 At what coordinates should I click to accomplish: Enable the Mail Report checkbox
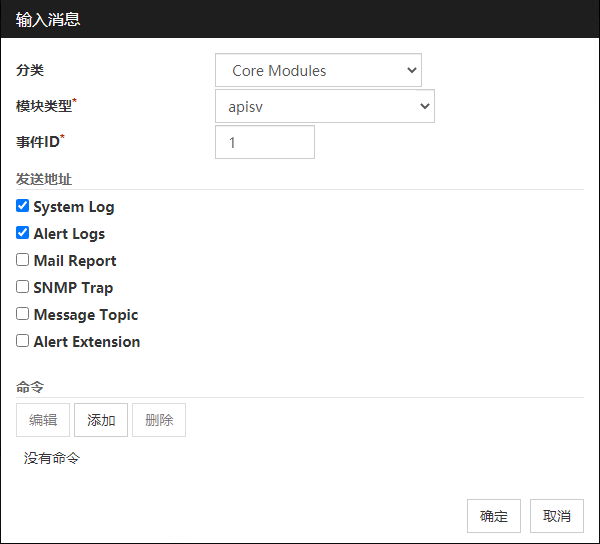click(23, 260)
